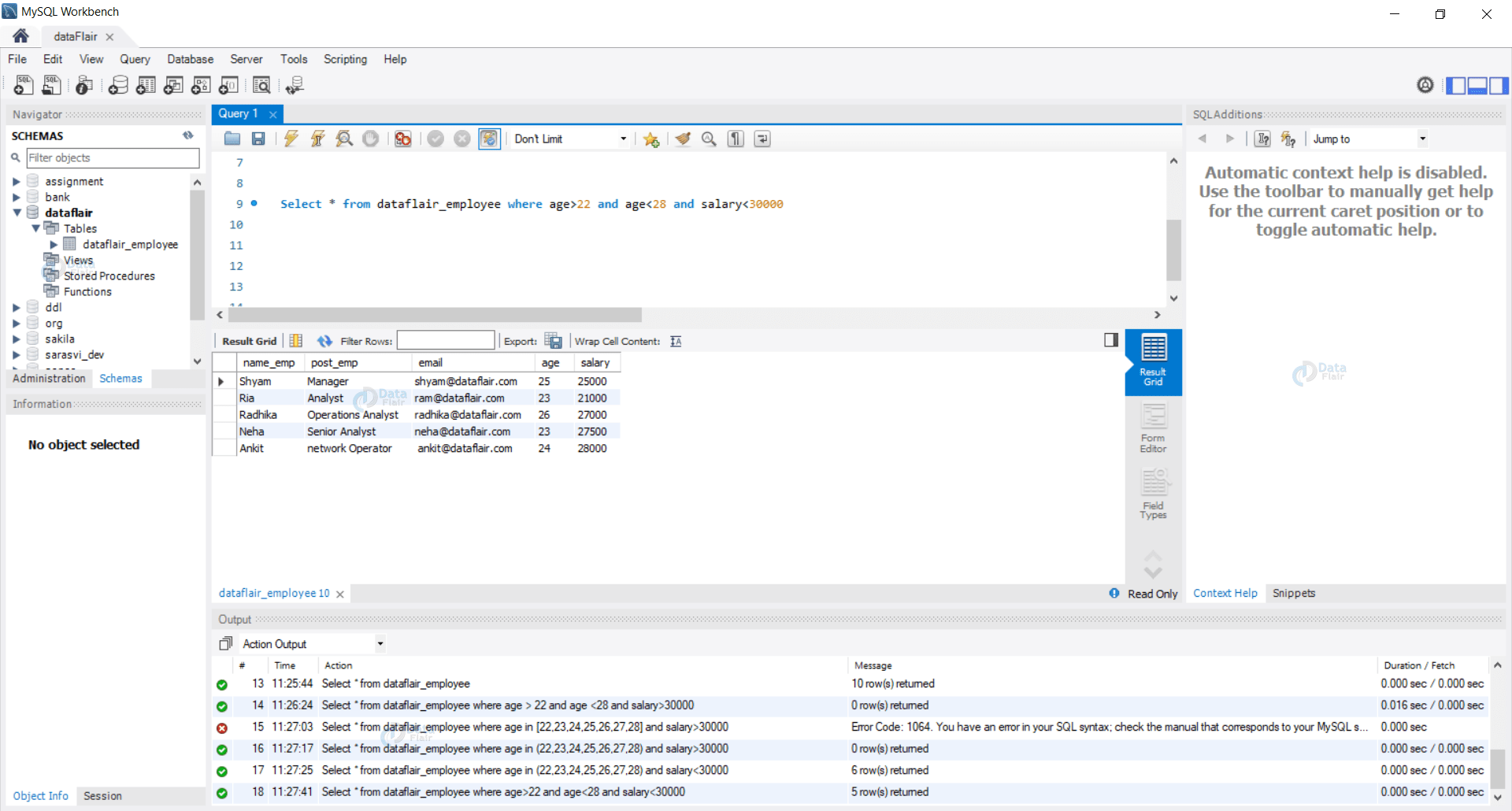Toggle Auto-commit for the connection
1512x811 pixels.
coord(489,139)
